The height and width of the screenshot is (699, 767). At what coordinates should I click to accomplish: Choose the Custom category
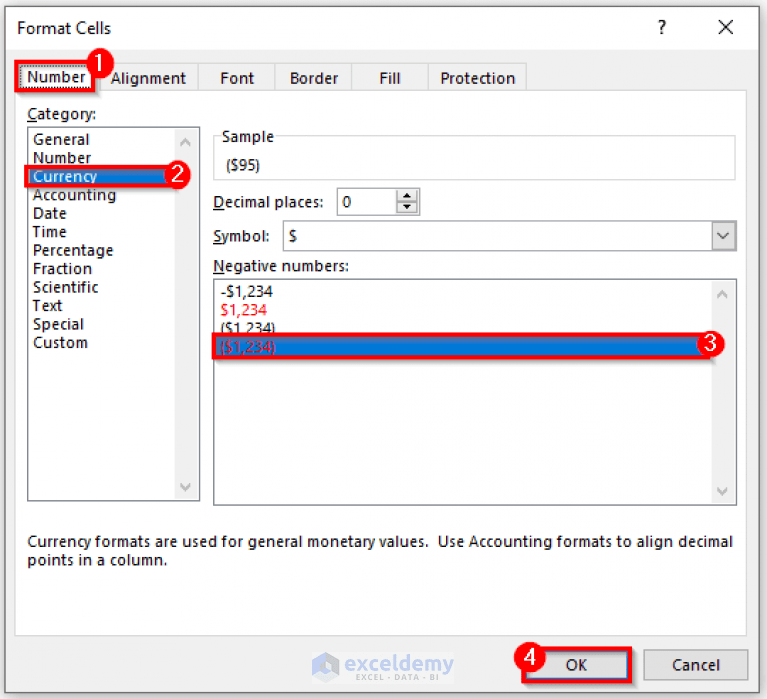pyautogui.click(x=101, y=343)
